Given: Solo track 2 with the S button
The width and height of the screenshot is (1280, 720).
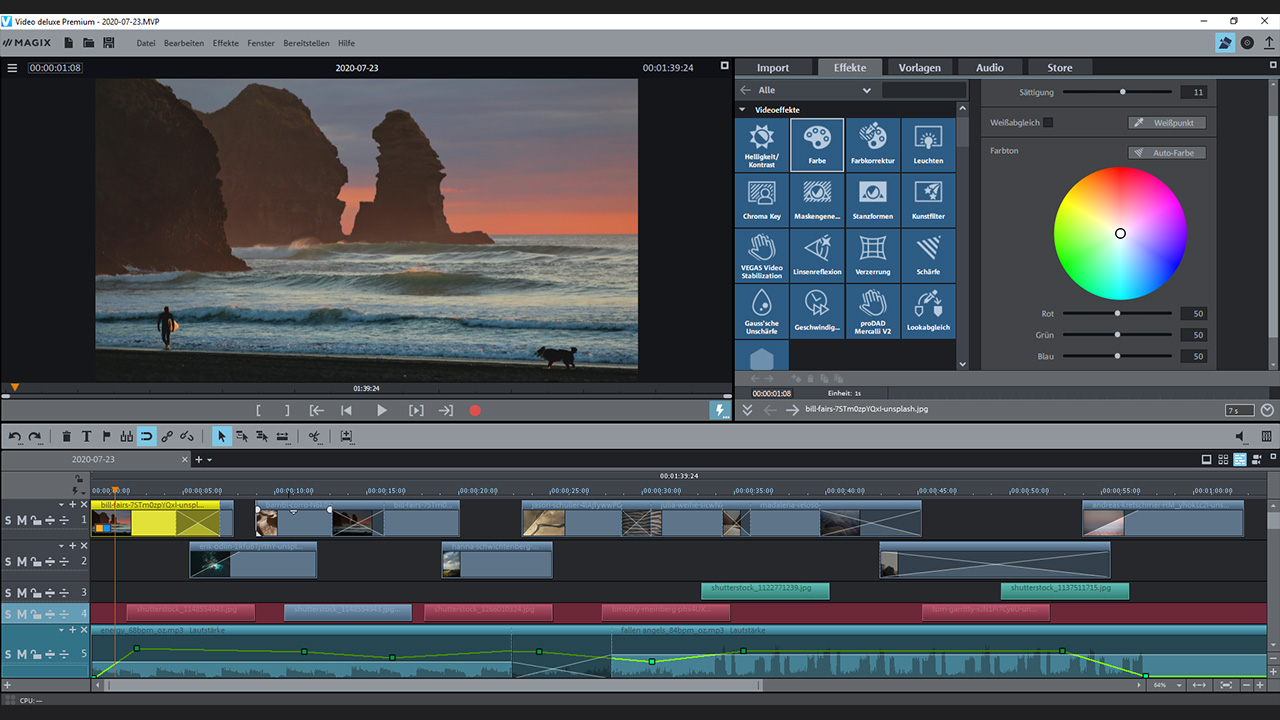Looking at the screenshot, I should click(x=8, y=561).
